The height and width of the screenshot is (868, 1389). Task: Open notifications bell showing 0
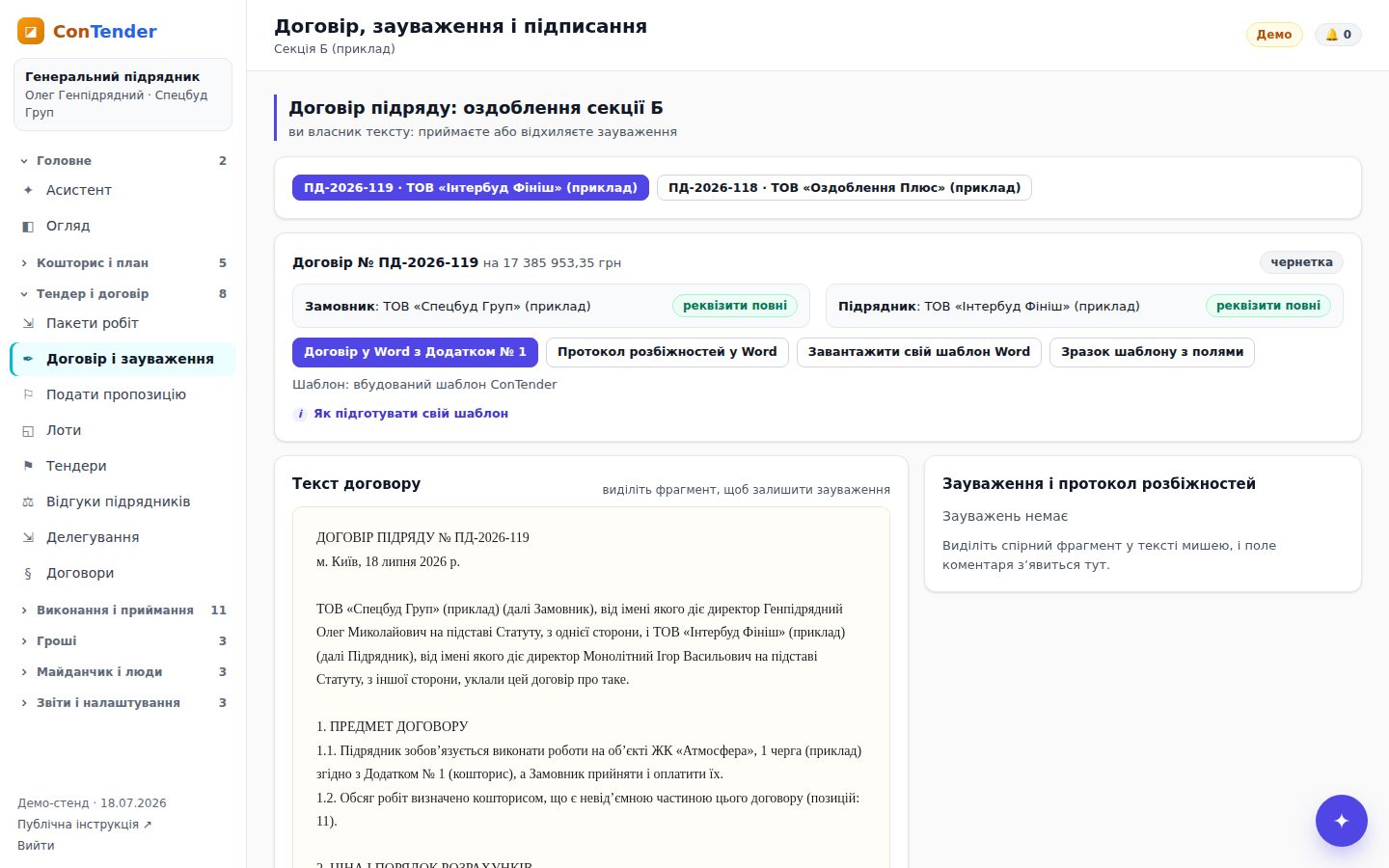tap(1338, 35)
